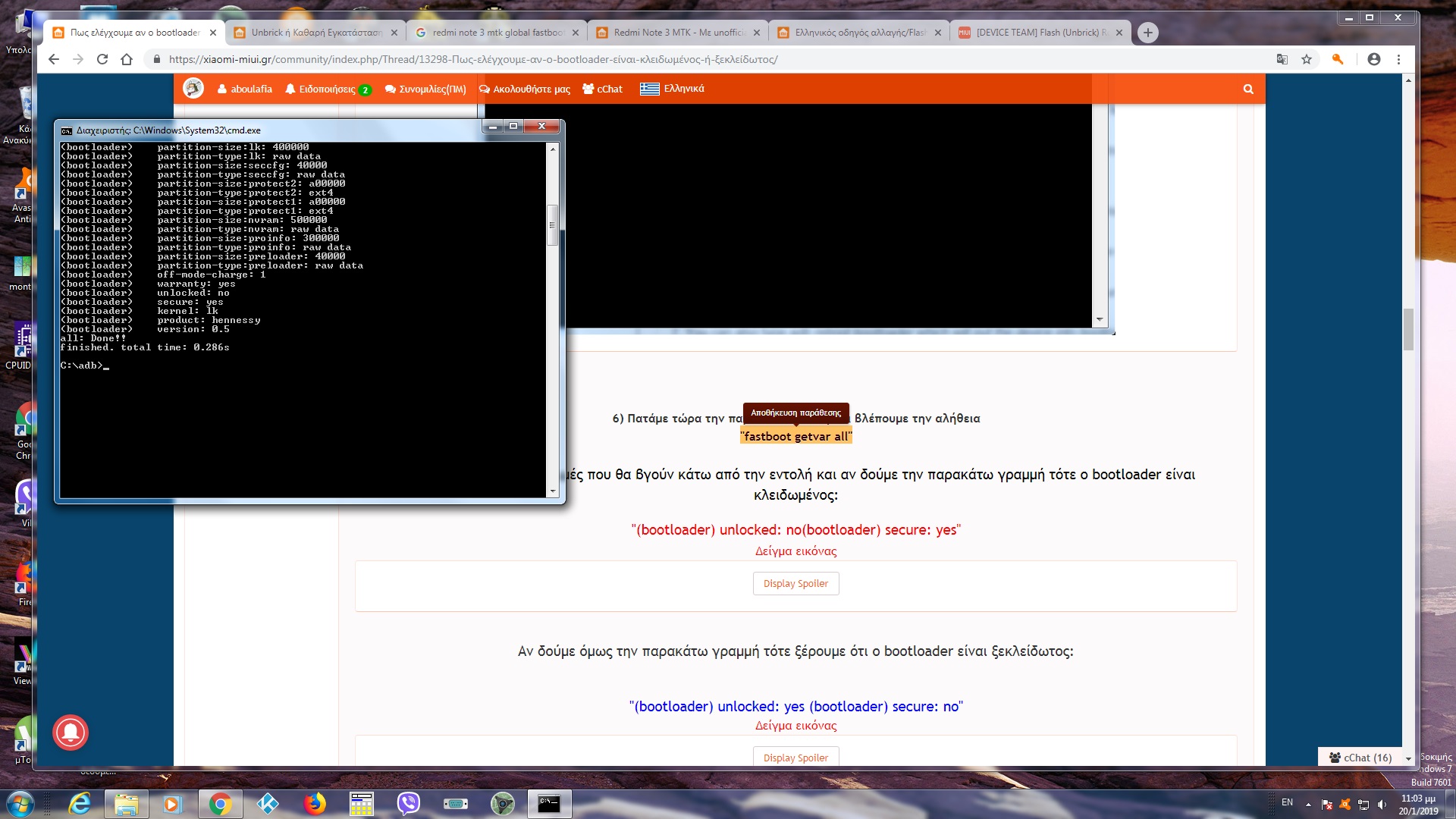Open Chrome profile account icon
Image resolution: width=1456 pixels, height=819 pixels.
click(1373, 59)
